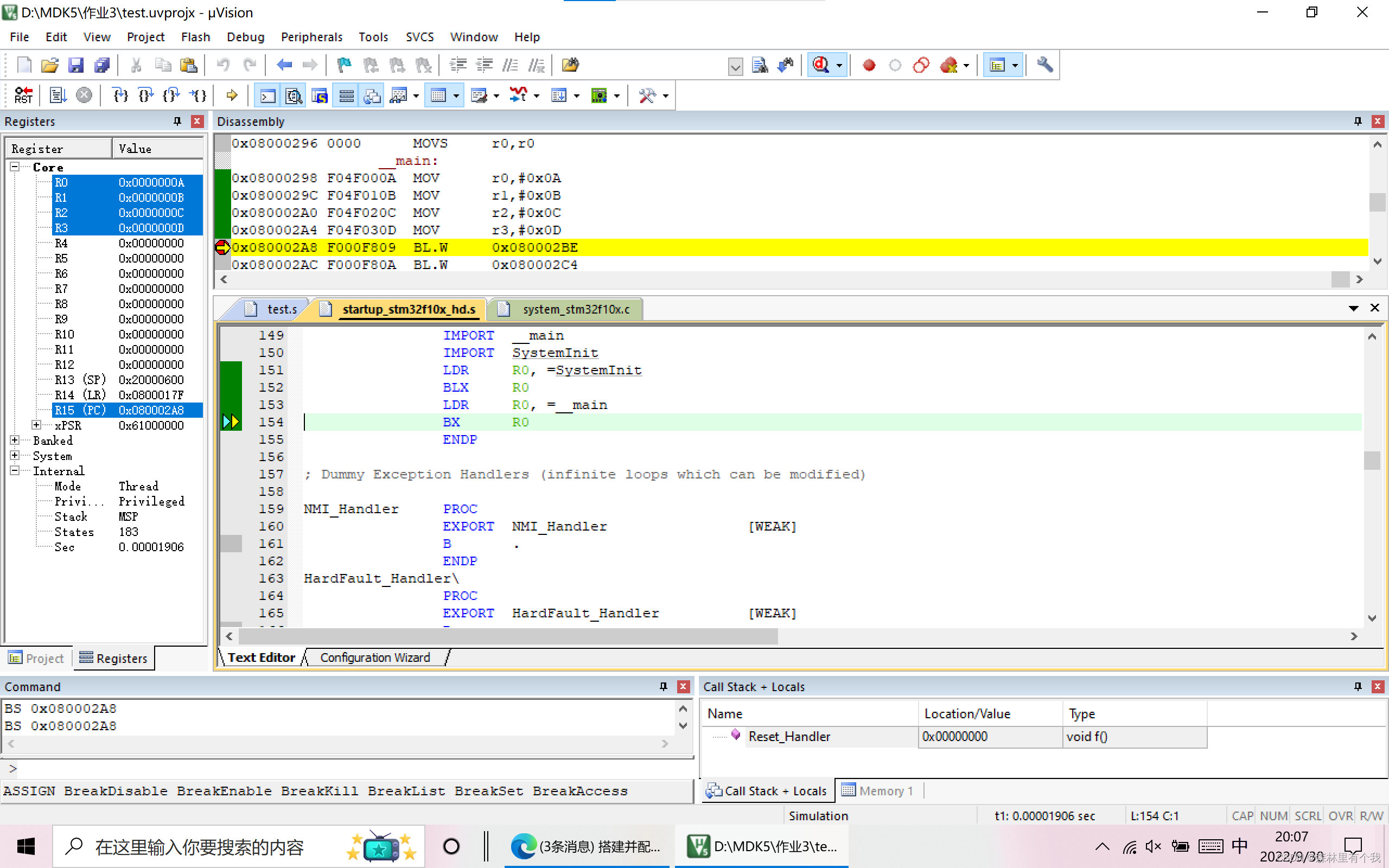Image resolution: width=1389 pixels, height=868 pixels.
Task: Navigate backwards with the blue arrow
Action: click(284, 65)
